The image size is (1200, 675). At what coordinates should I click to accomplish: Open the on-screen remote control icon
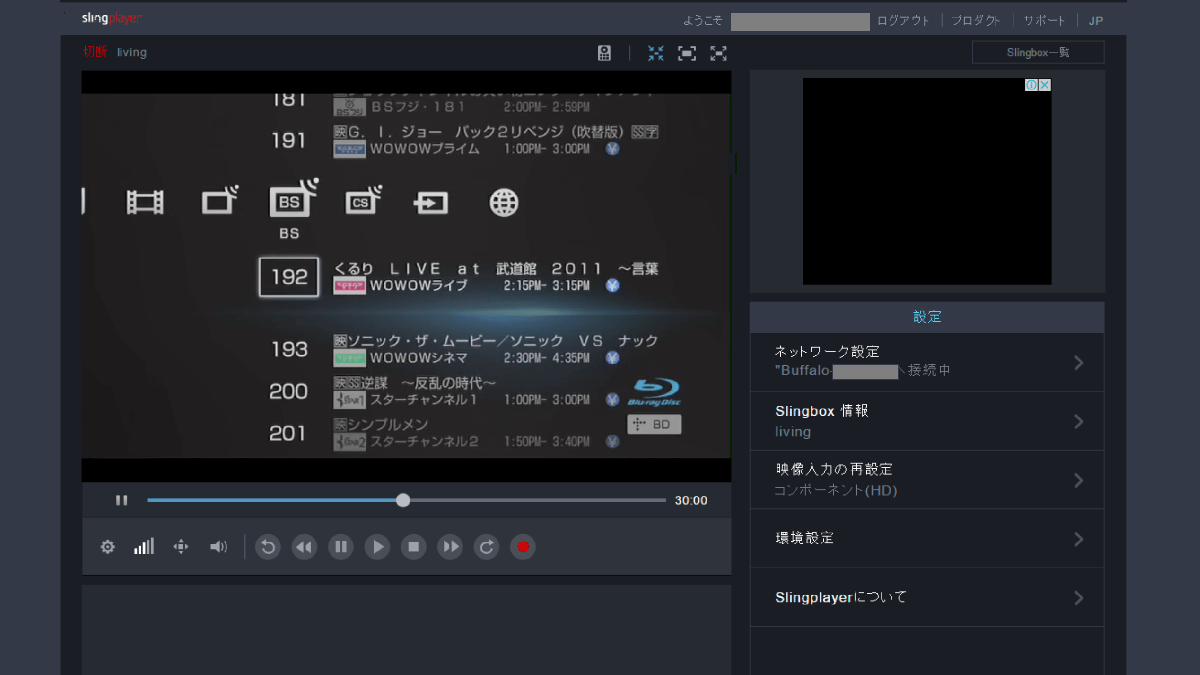point(604,53)
